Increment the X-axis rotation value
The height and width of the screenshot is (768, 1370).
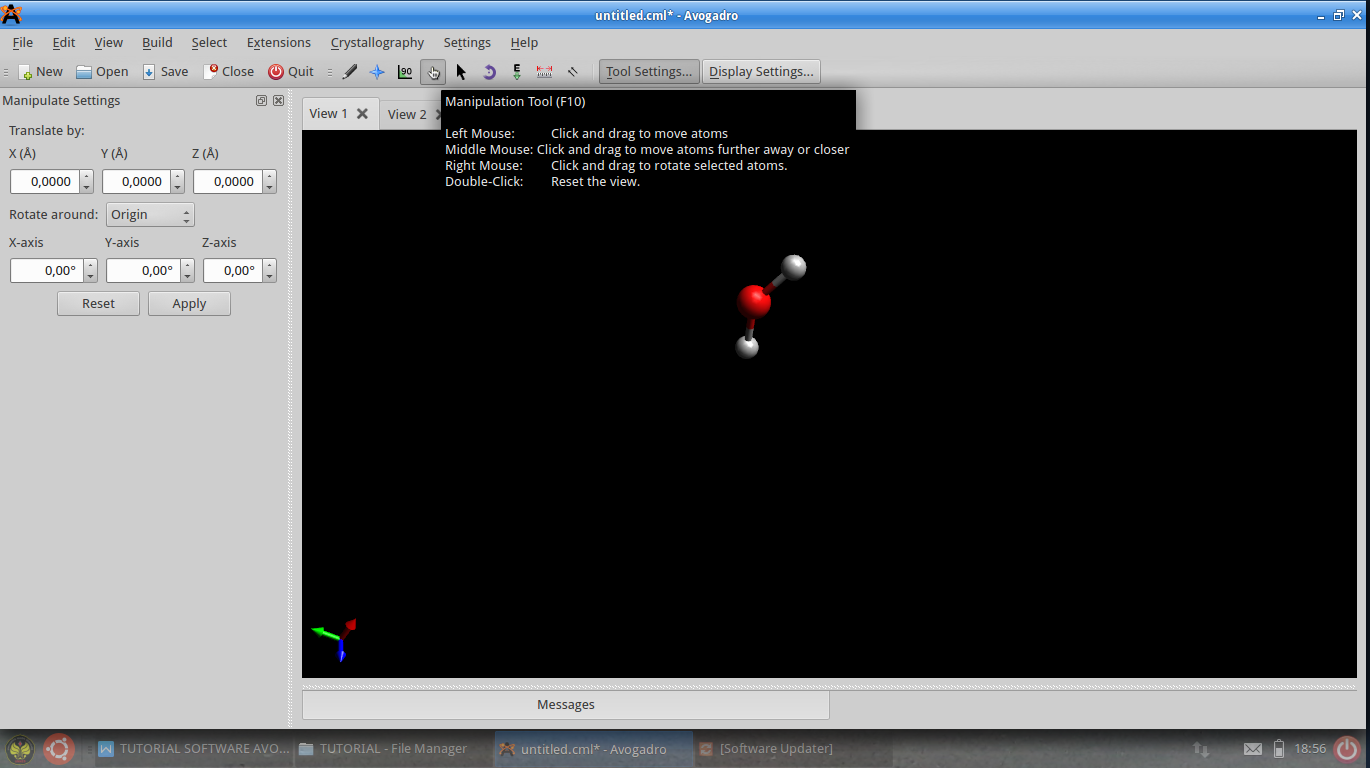89,264
